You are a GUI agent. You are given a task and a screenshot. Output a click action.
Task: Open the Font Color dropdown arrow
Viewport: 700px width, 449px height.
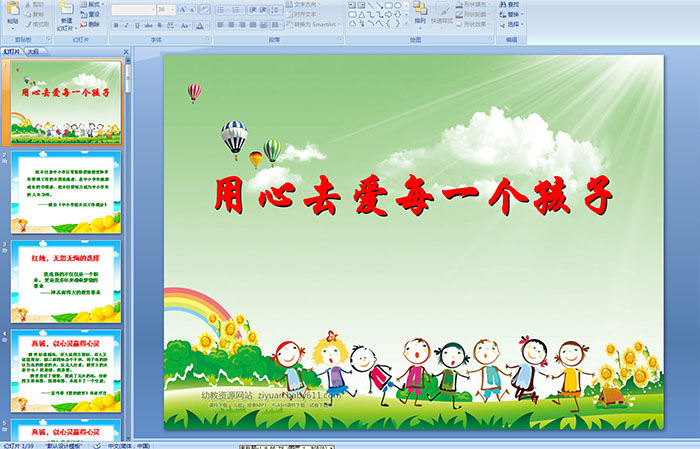[x=208, y=25]
